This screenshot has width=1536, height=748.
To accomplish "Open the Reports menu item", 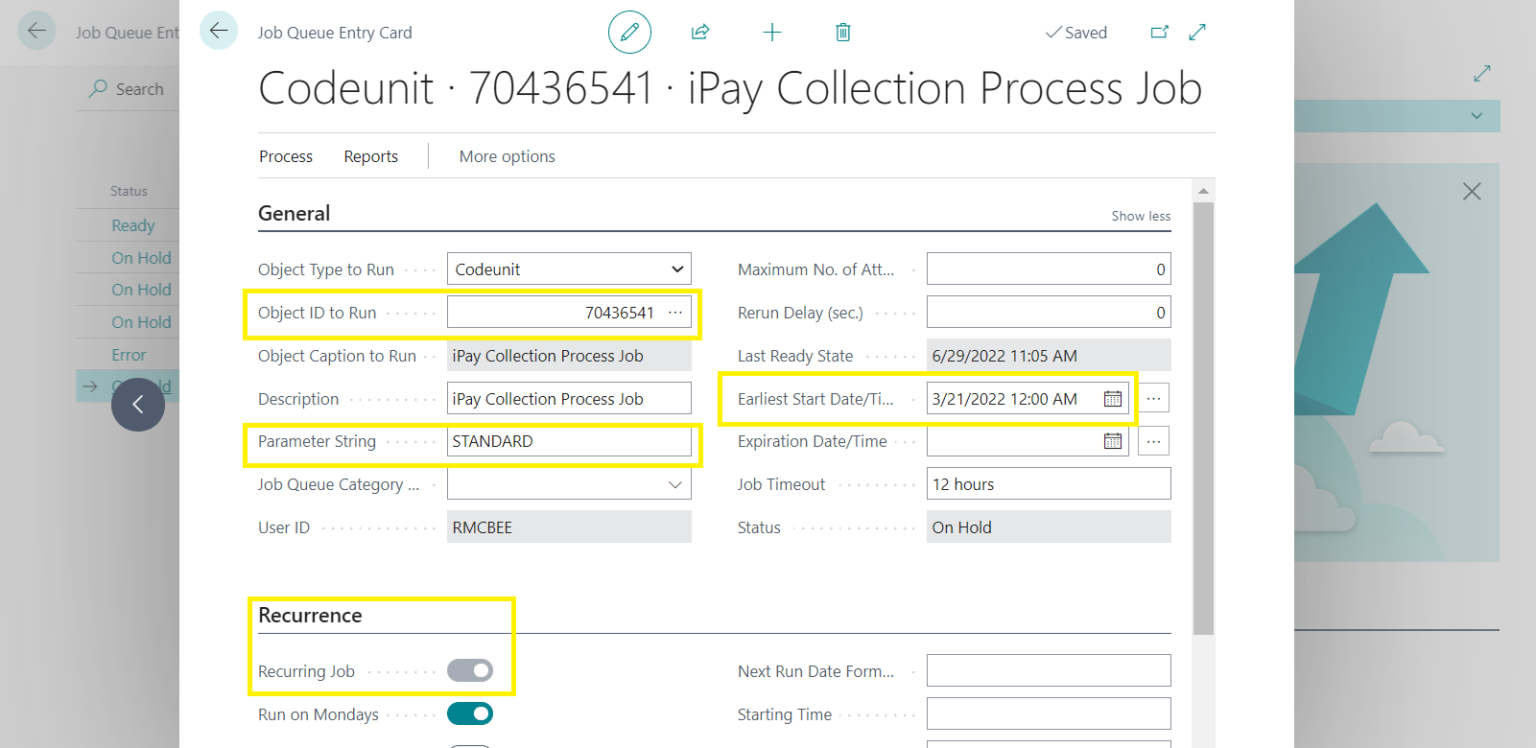I will (370, 156).
